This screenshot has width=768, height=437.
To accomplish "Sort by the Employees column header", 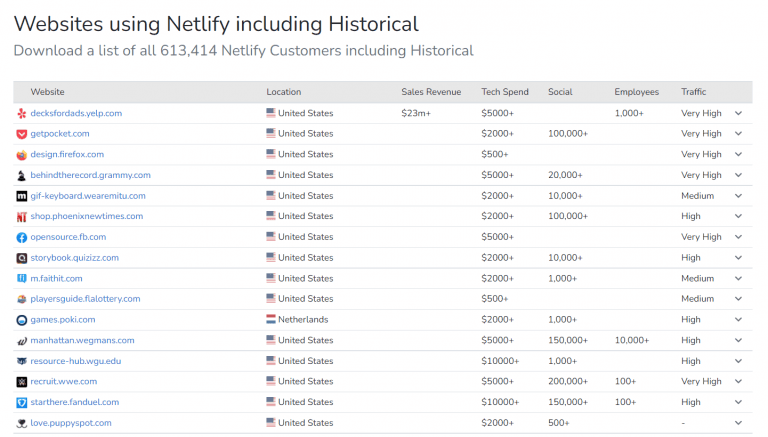I will [636, 92].
